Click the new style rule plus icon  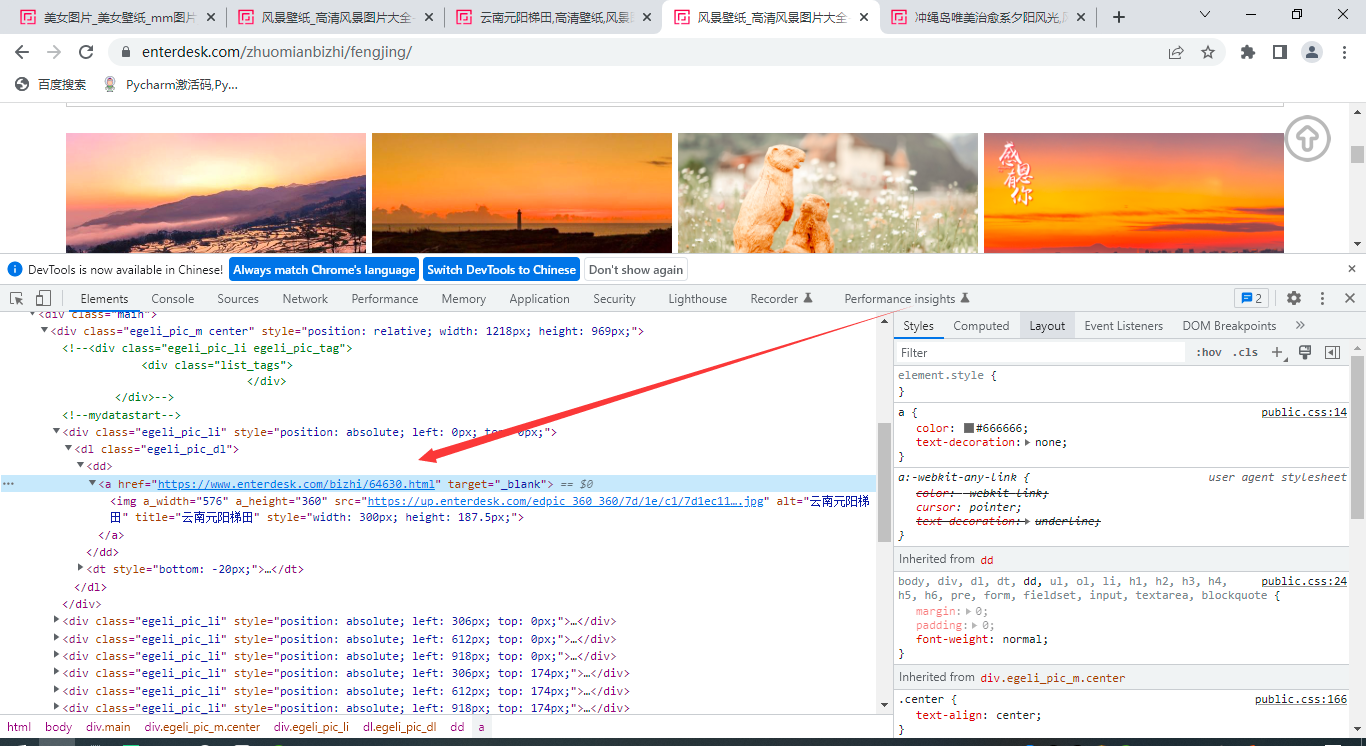pyautogui.click(x=1277, y=352)
